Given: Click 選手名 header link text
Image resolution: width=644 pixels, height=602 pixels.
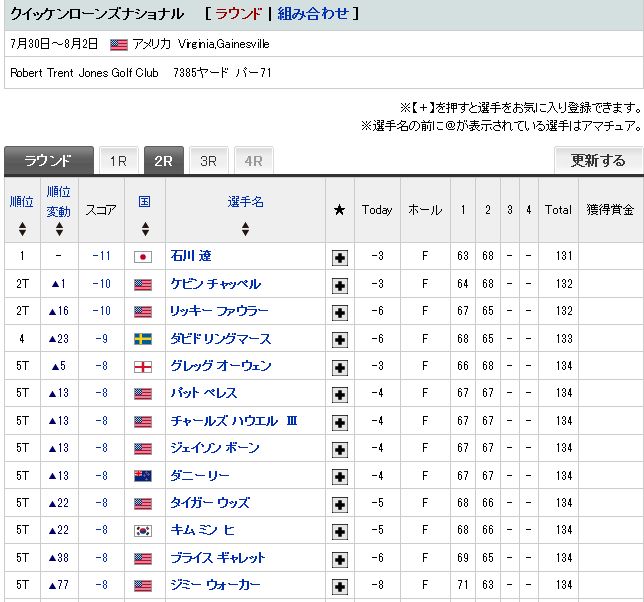Looking at the screenshot, I should pos(246,202).
